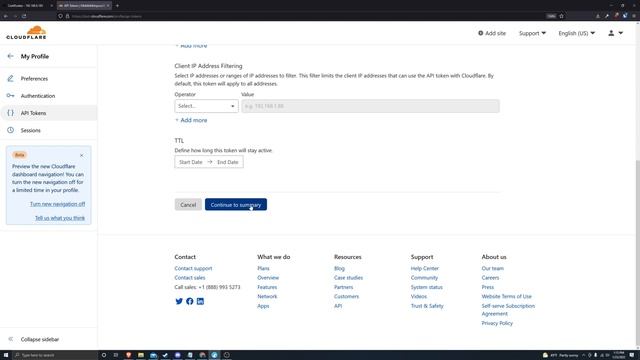Open the browser downloads icon
This screenshot has width=640, height=360.
pos(598,16)
